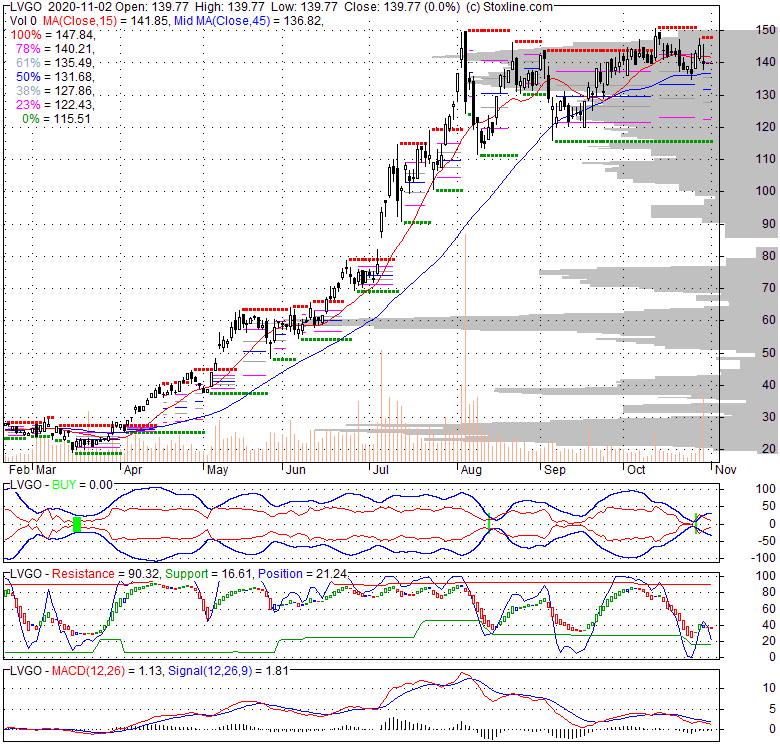780x745 pixels.
Task: Click the 23% = 122.43 Fibonacci level
Action: click(x=55, y=104)
